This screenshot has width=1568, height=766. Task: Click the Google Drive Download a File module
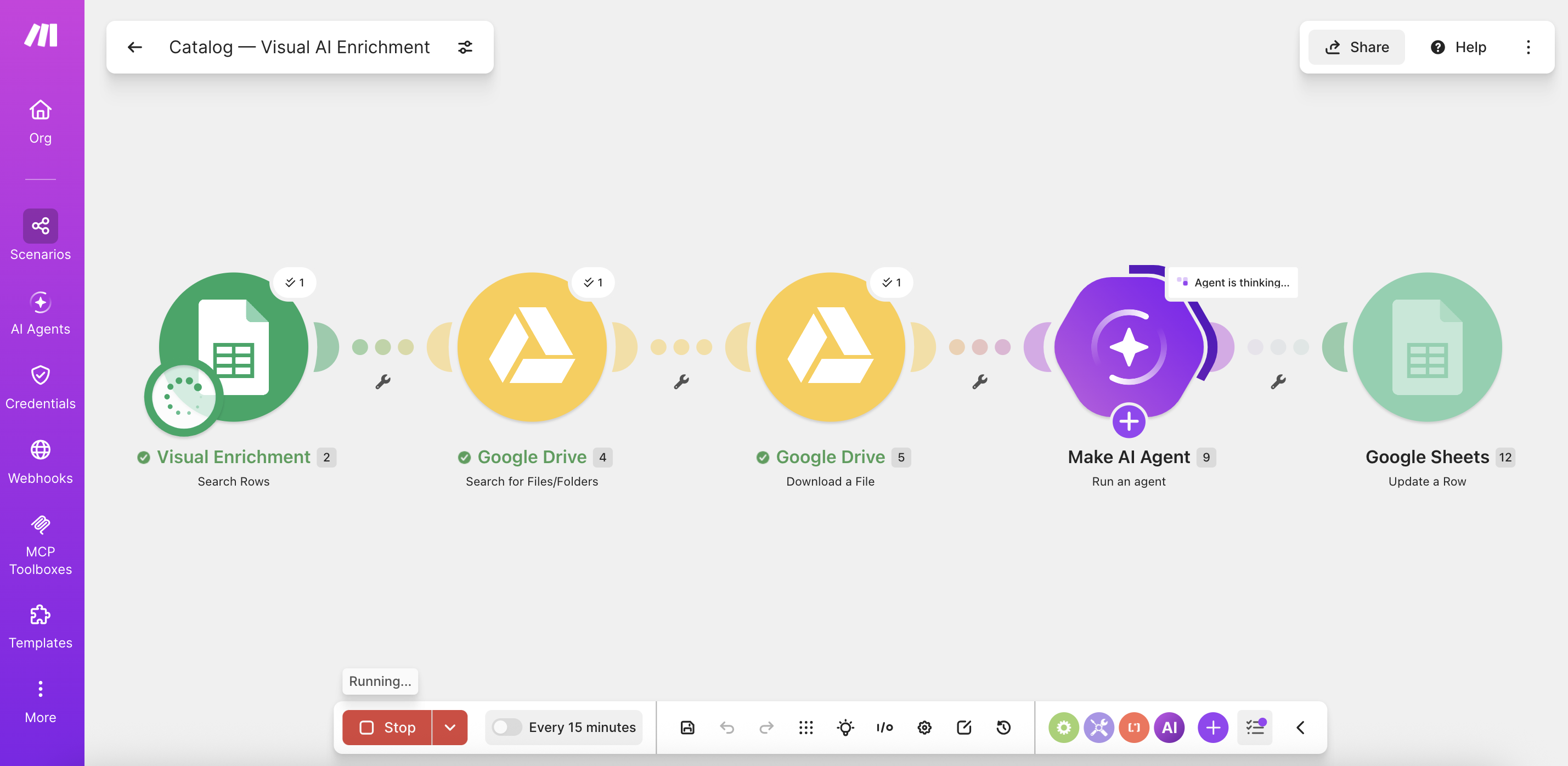coord(830,347)
